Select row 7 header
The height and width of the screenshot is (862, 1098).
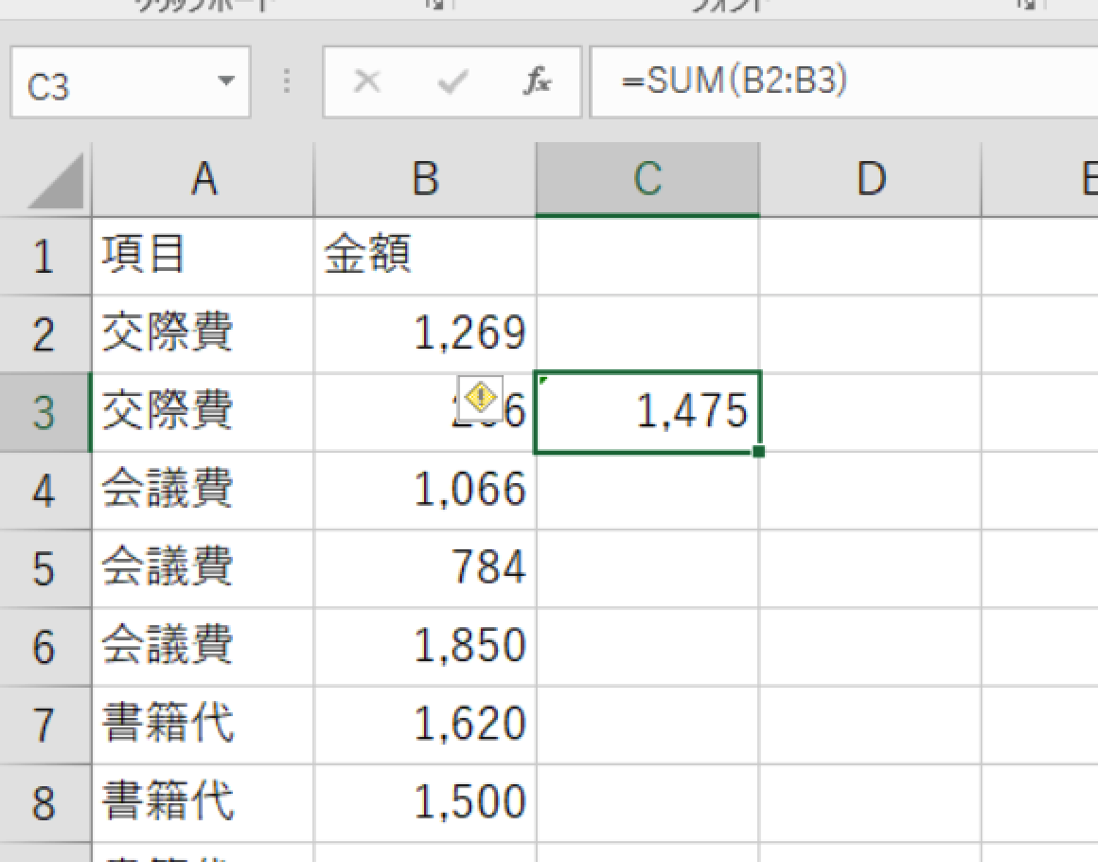coord(45,725)
